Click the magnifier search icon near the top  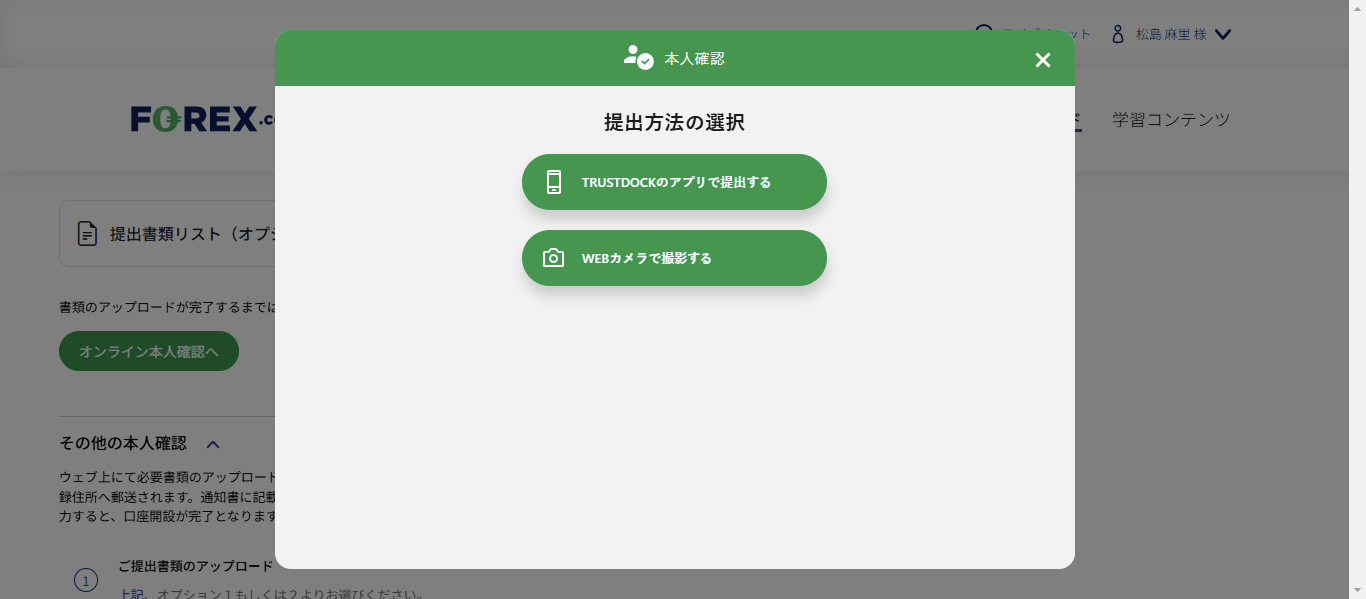click(985, 32)
